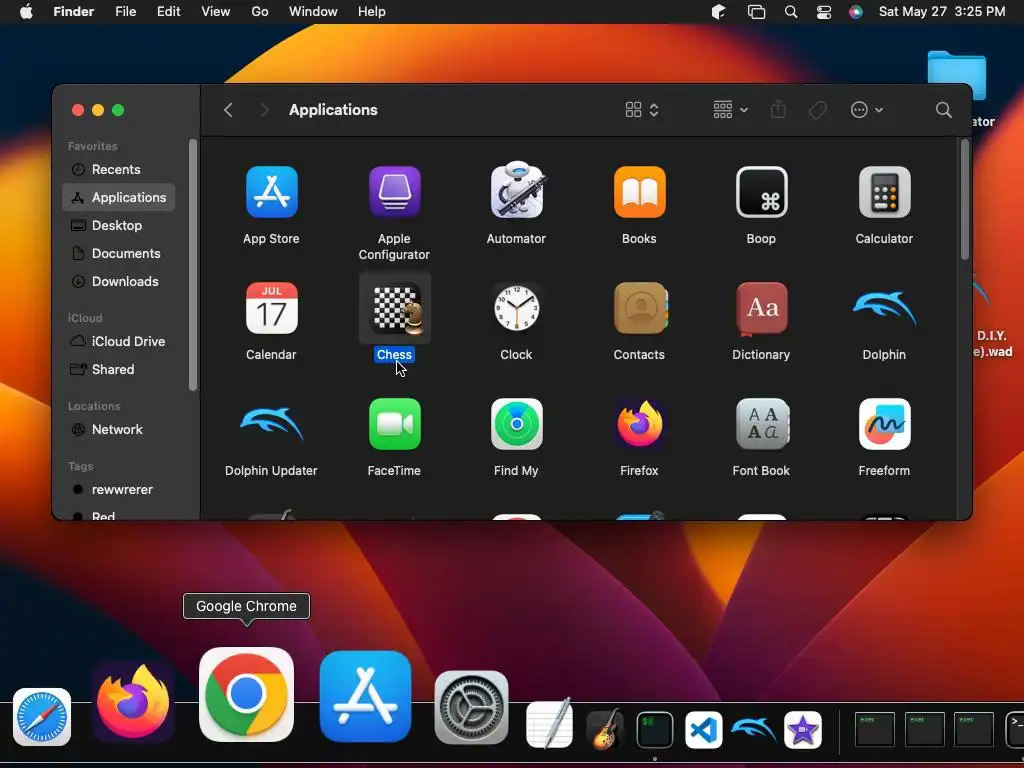Open the Group By dropdown
Viewport: 1024px width, 768px height.
(x=730, y=110)
